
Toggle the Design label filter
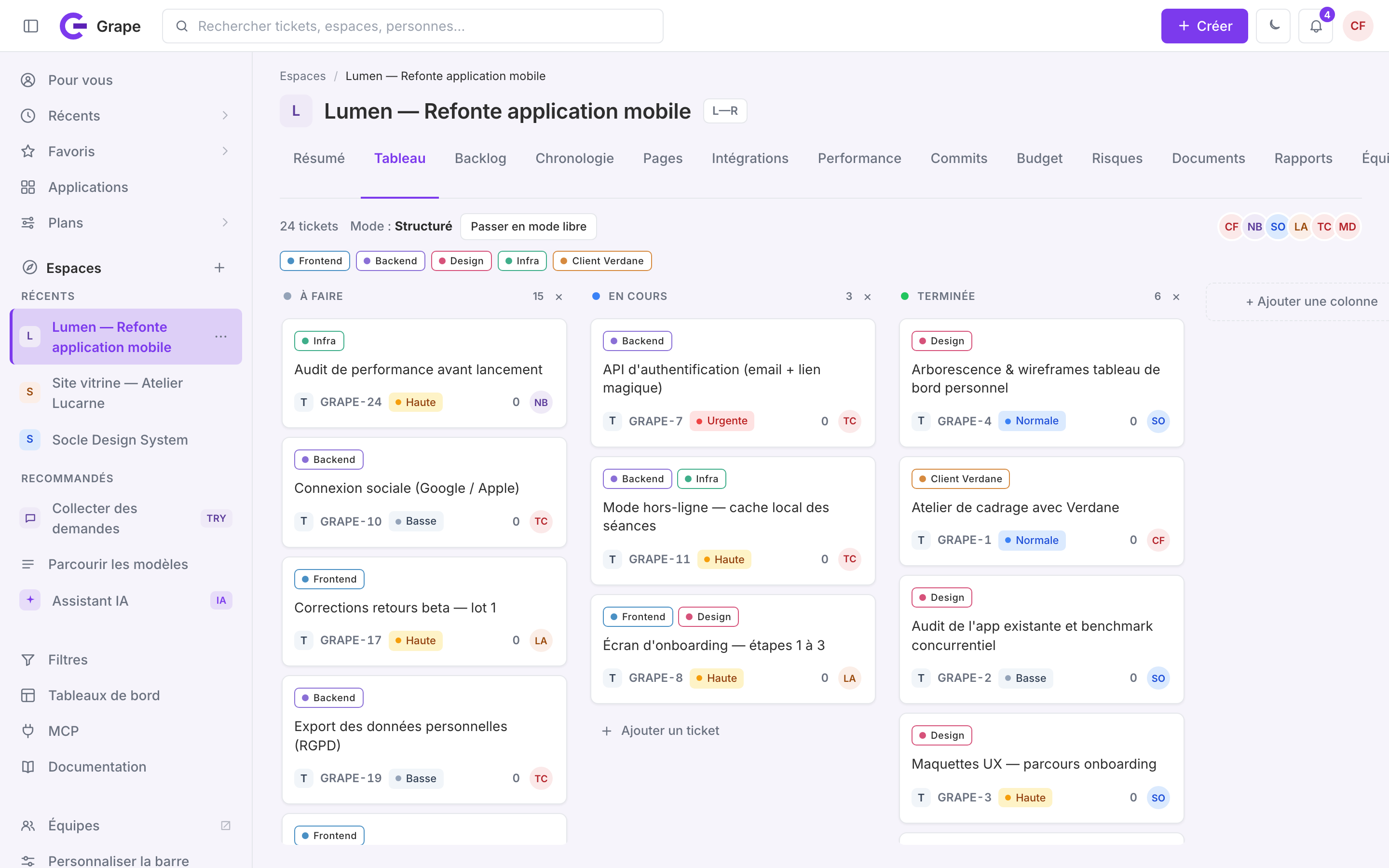tap(461, 260)
